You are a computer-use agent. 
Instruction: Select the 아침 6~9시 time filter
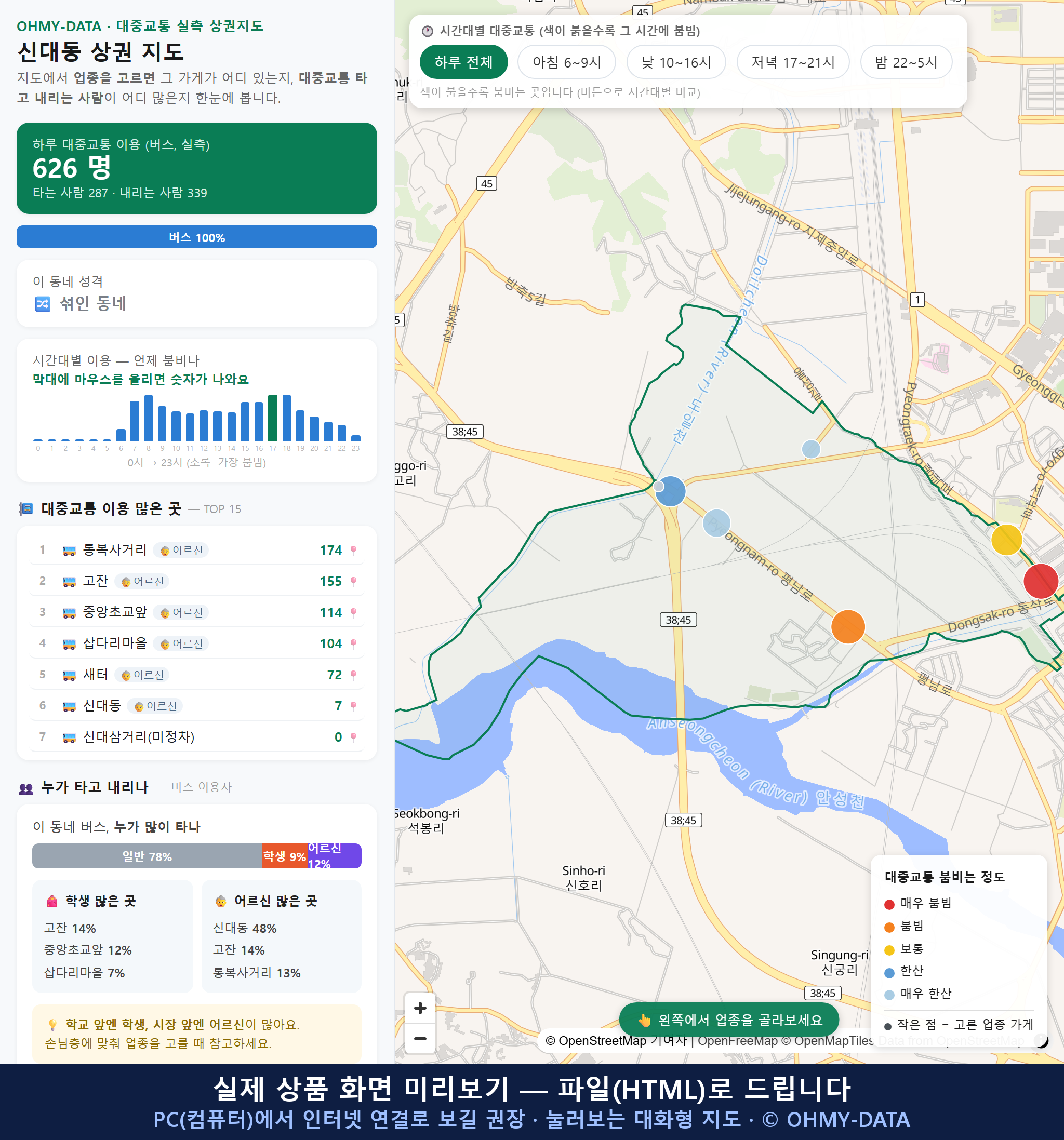[x=567, y=62]
